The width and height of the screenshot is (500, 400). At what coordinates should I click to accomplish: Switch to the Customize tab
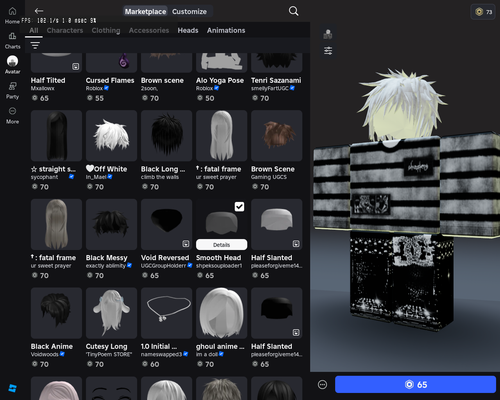(x=189, y=11)
